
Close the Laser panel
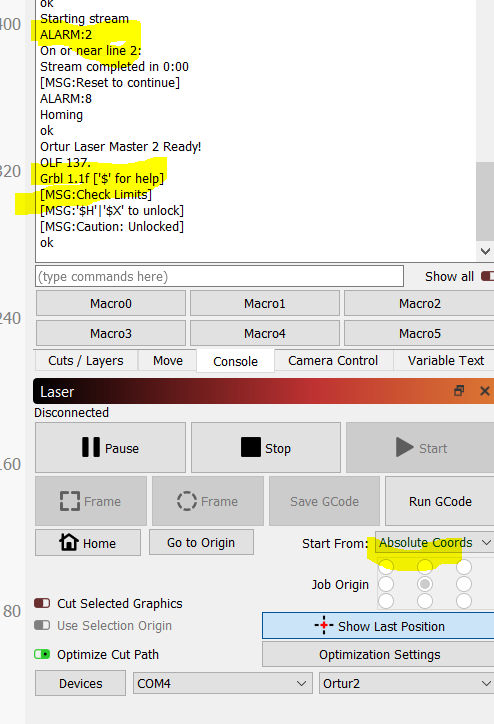coord(484,391)
